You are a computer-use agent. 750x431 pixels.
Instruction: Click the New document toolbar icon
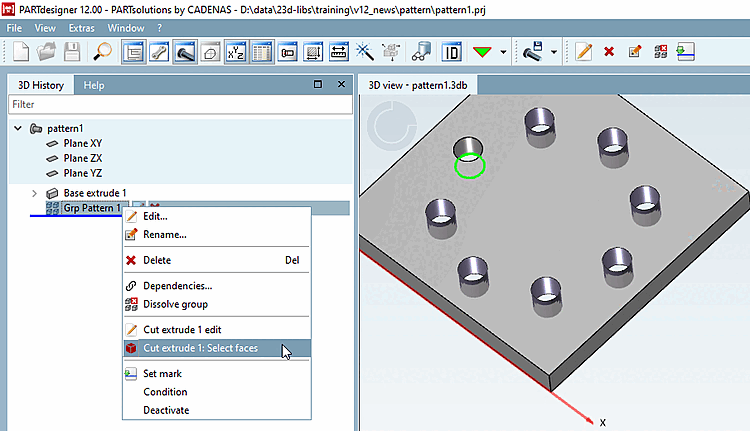coord(20,51)
